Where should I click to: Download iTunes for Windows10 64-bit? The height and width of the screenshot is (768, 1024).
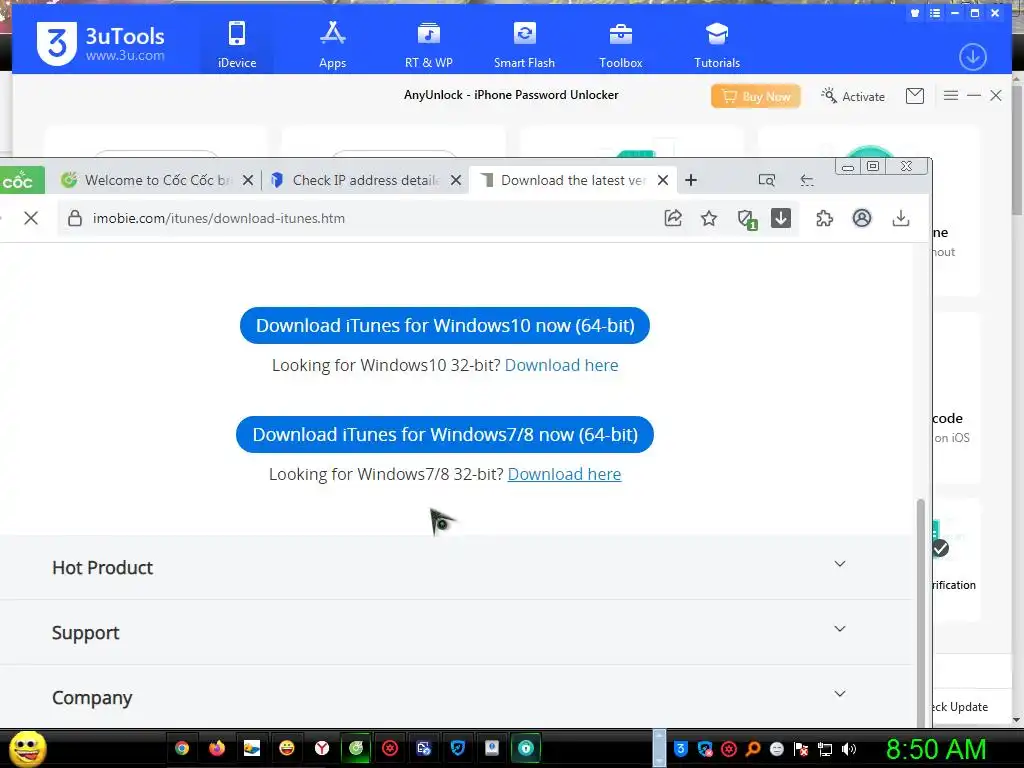tap(445, 325)
